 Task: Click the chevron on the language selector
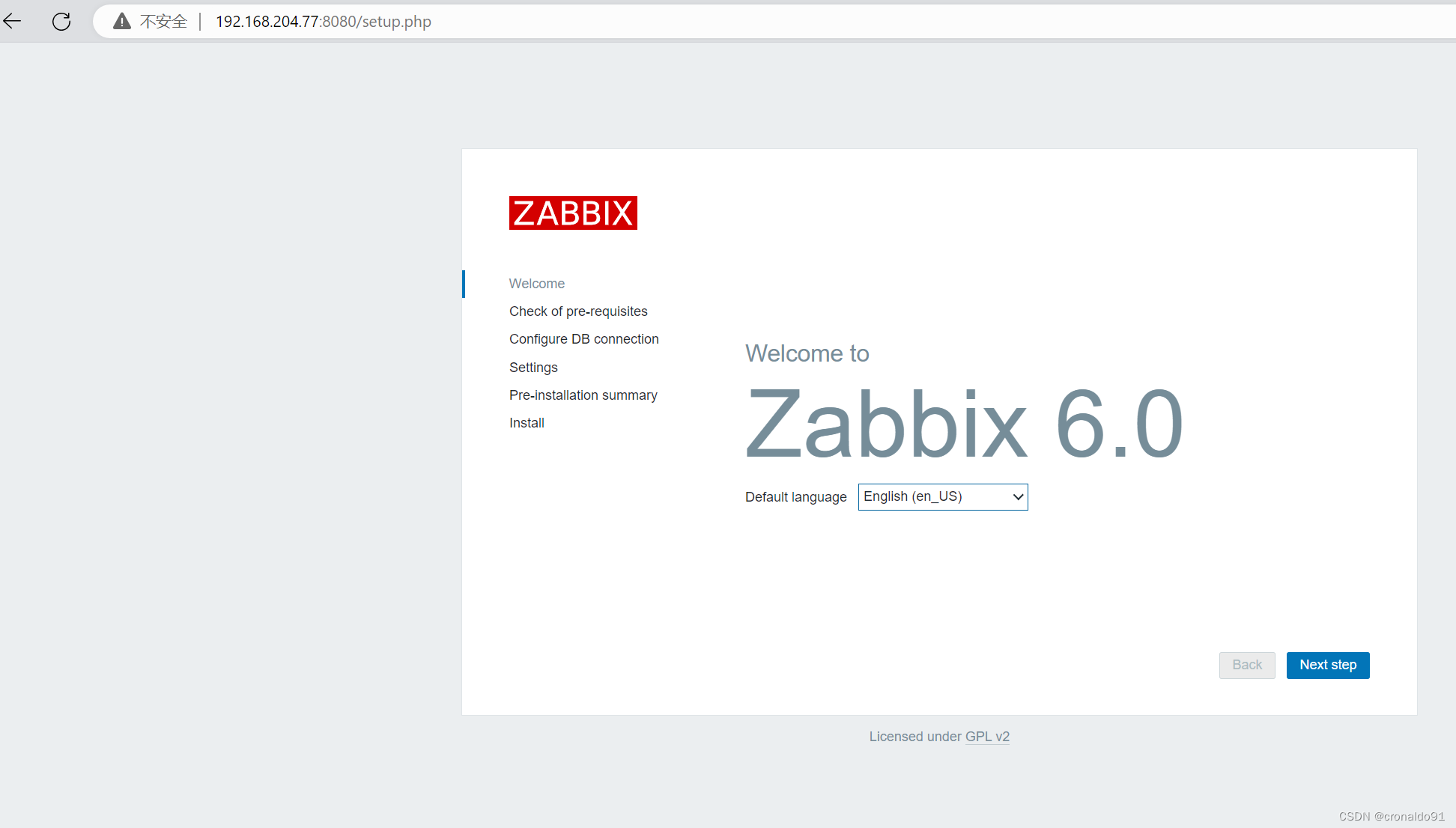pos(1017,496)
